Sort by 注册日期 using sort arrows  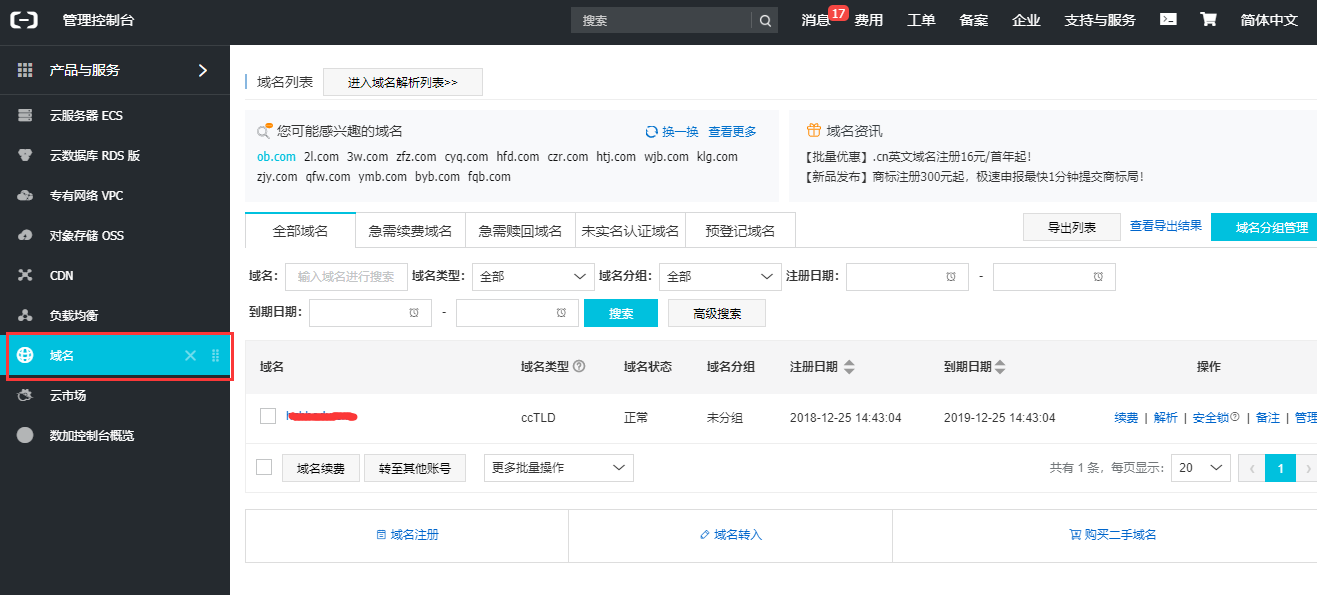(849, 367)
